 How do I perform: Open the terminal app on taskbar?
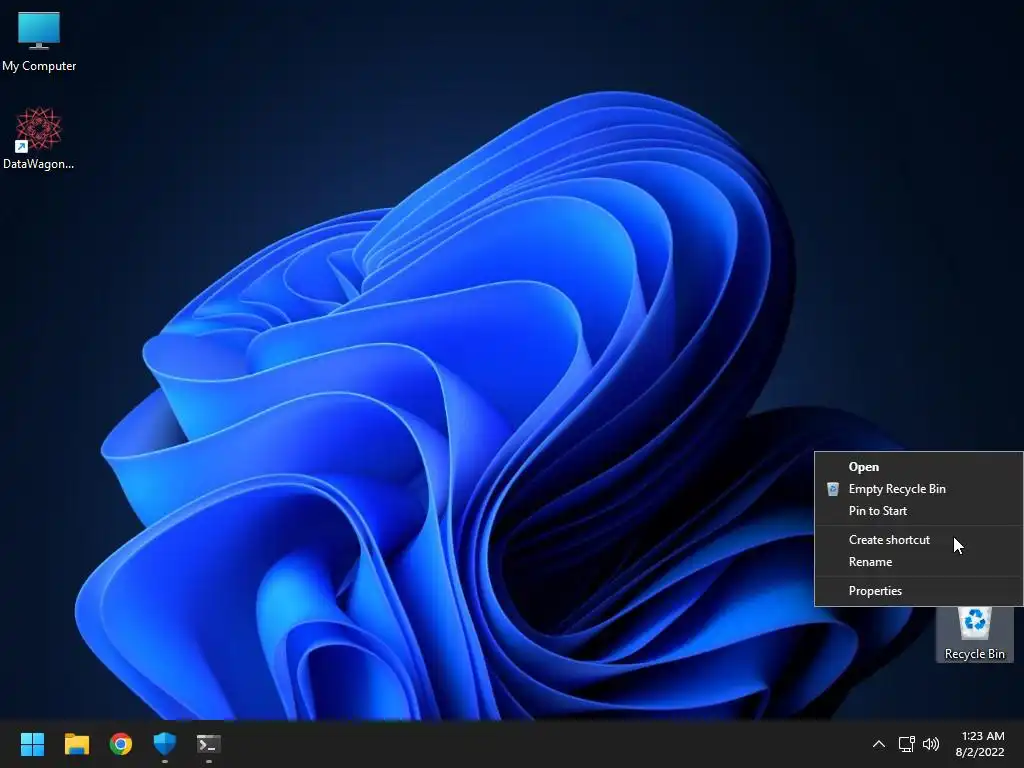click(x=209, y=744)
